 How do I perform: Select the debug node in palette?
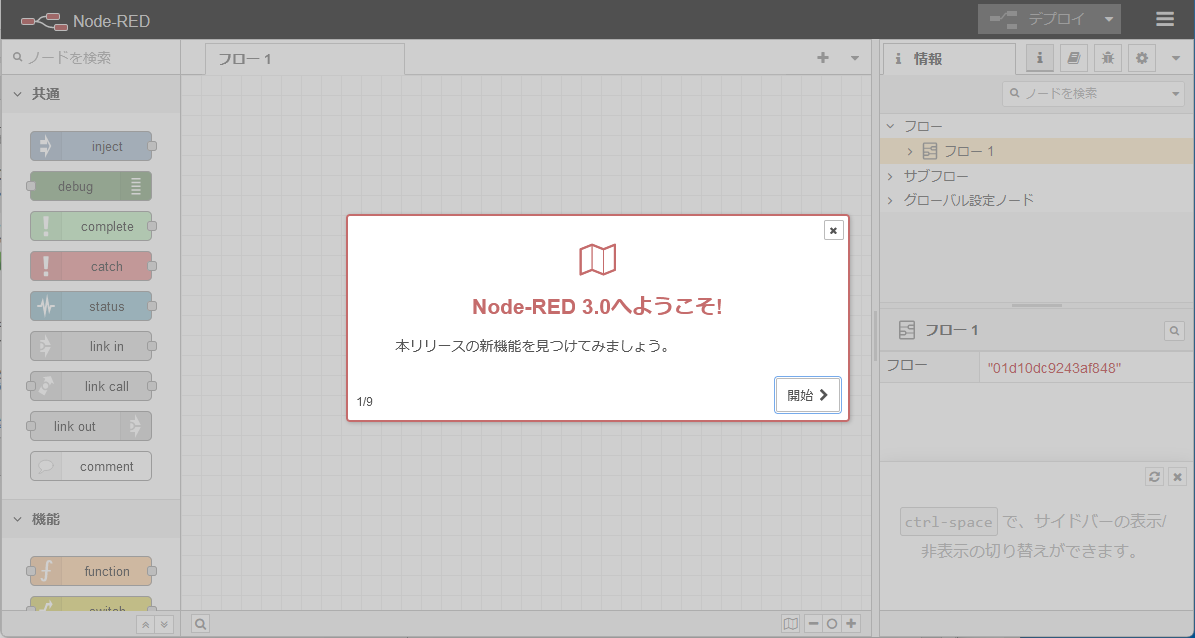coord(91,186)
